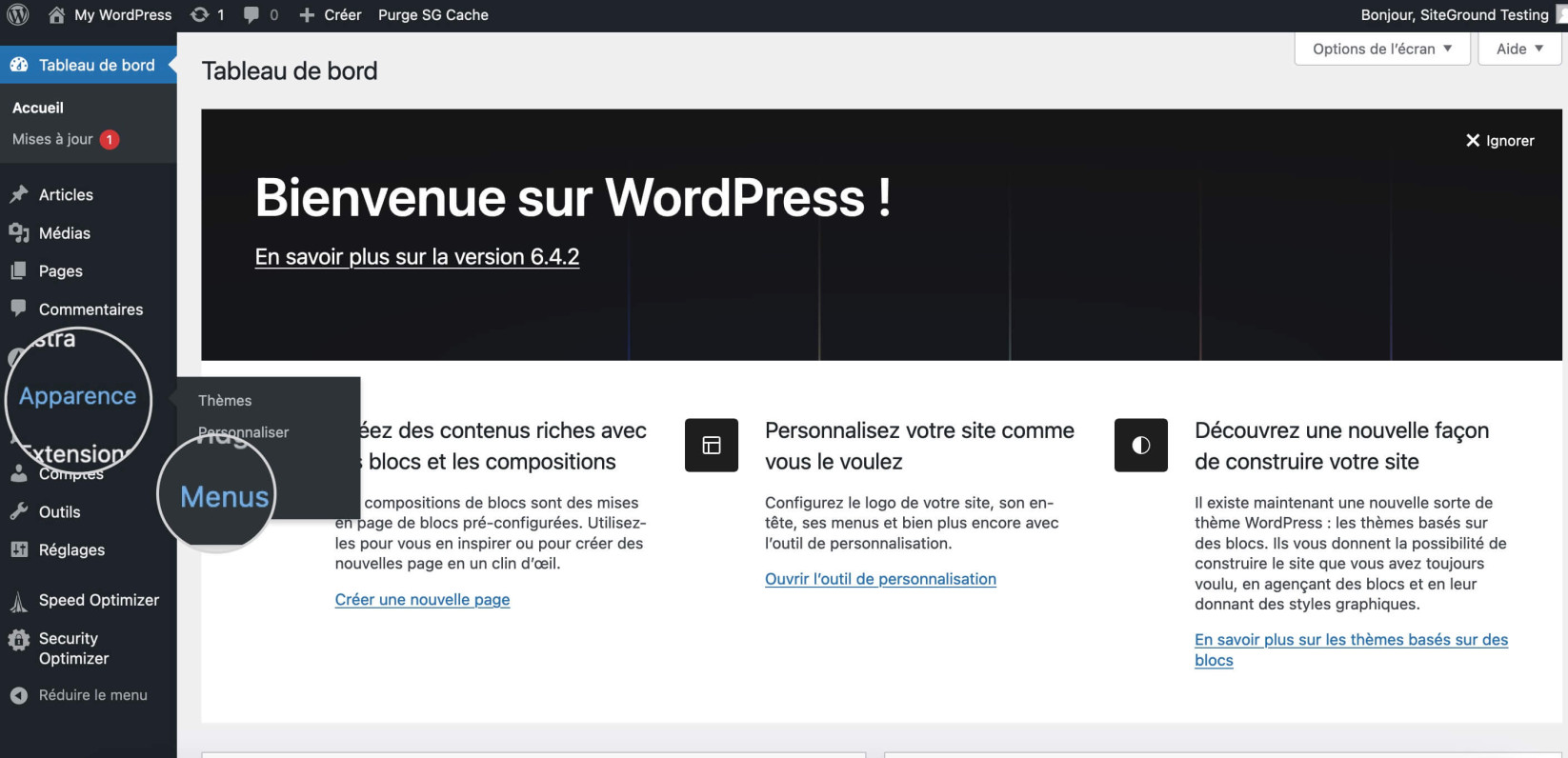Click the Comptes user icon

point(19,473)
